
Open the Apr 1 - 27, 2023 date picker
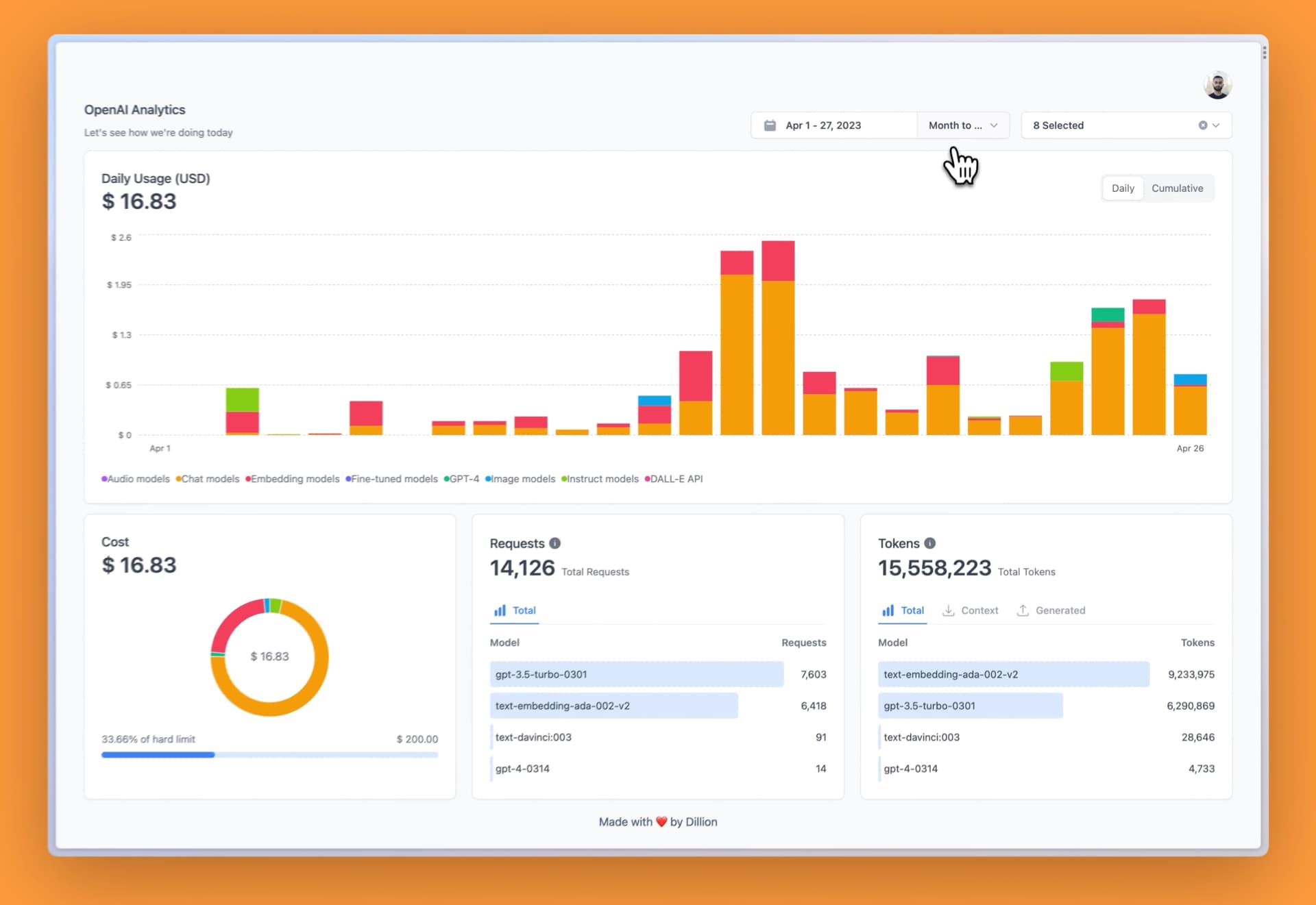[833, 125]
